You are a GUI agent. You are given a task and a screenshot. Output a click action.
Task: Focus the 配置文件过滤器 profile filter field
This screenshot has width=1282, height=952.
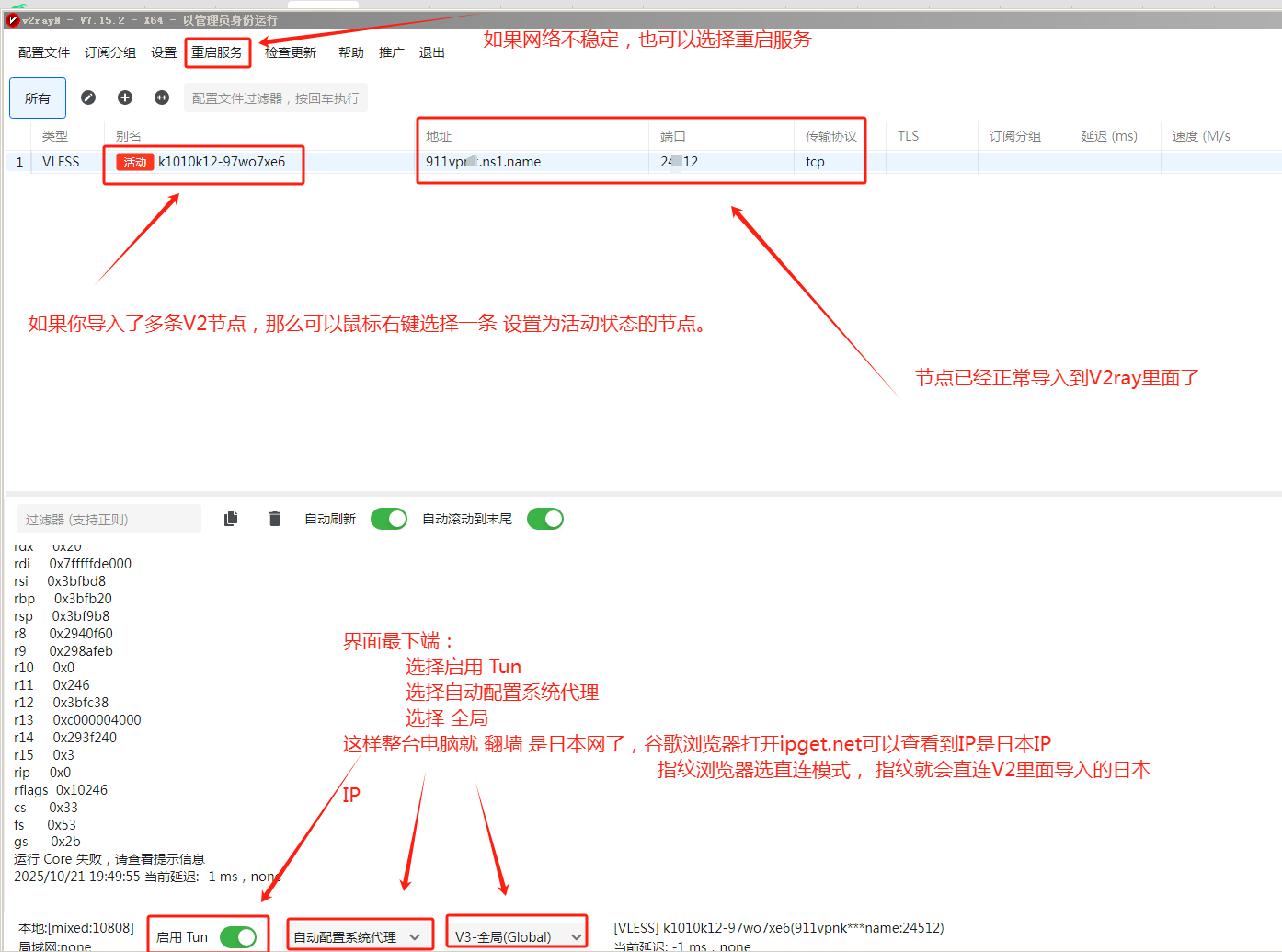tap(276, 98)
